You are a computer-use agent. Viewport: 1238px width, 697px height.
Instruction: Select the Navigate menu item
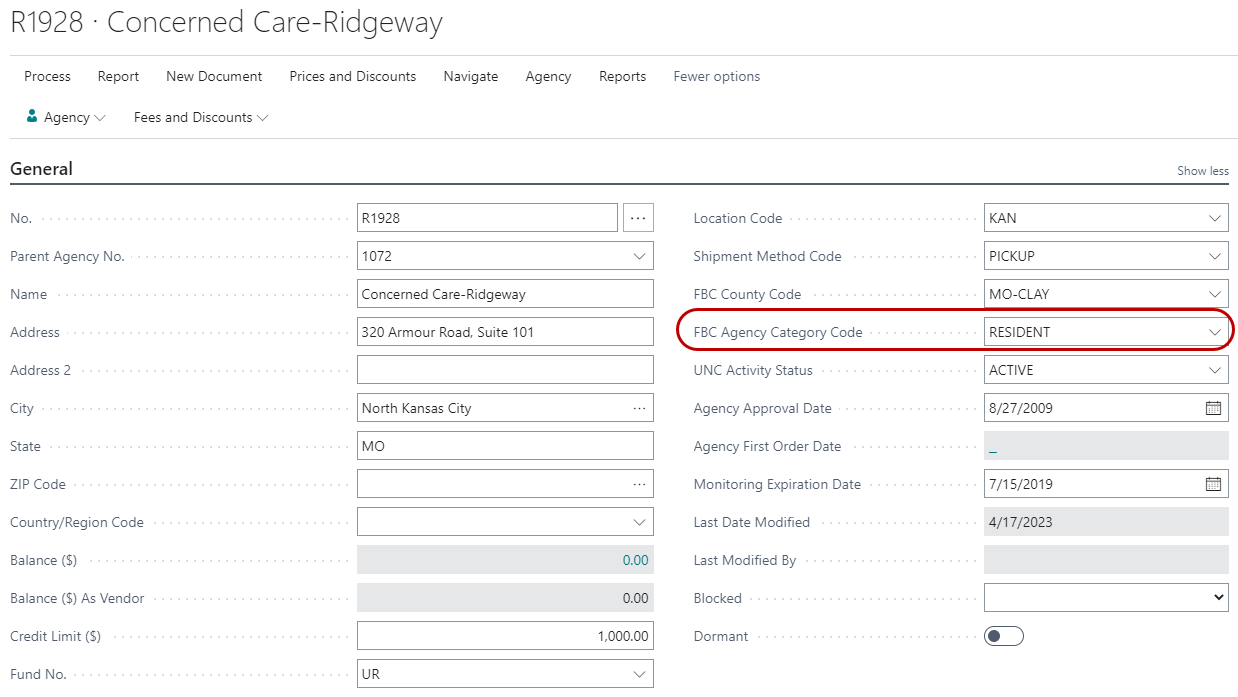[x=470, y=76]
